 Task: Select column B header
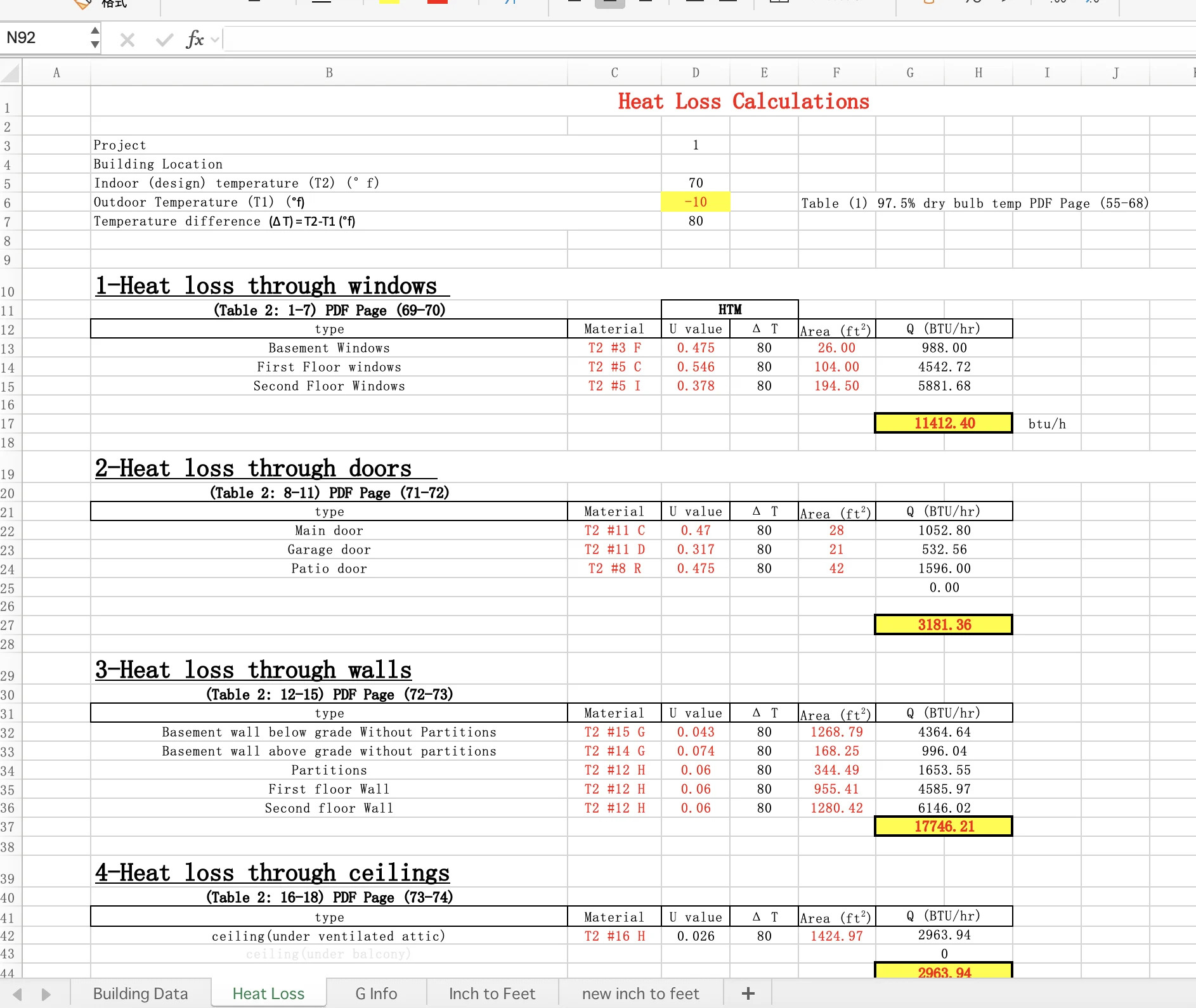329,73
